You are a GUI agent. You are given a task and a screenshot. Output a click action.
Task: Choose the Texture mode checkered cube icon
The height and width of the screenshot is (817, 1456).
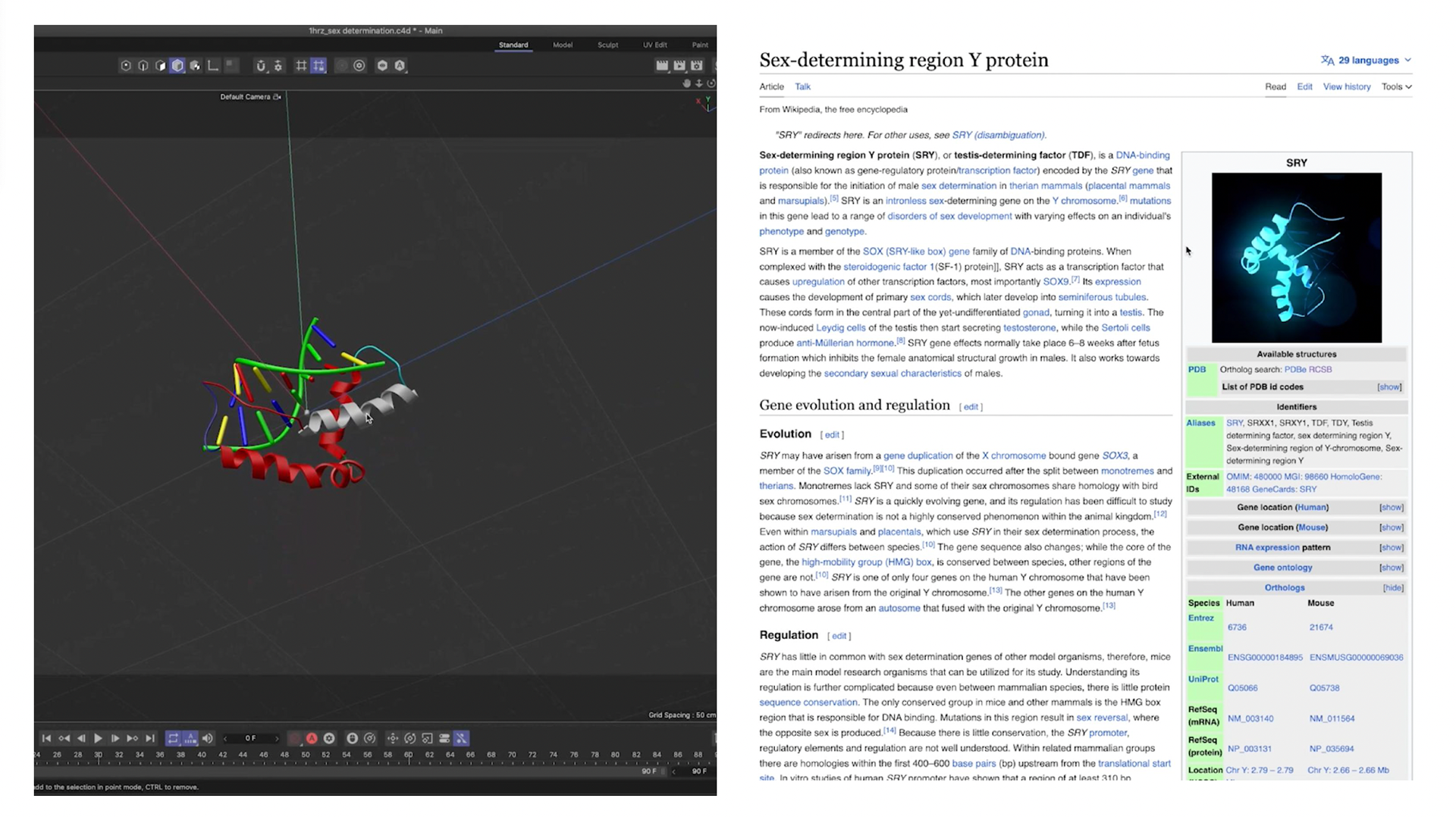click(195, 66)
